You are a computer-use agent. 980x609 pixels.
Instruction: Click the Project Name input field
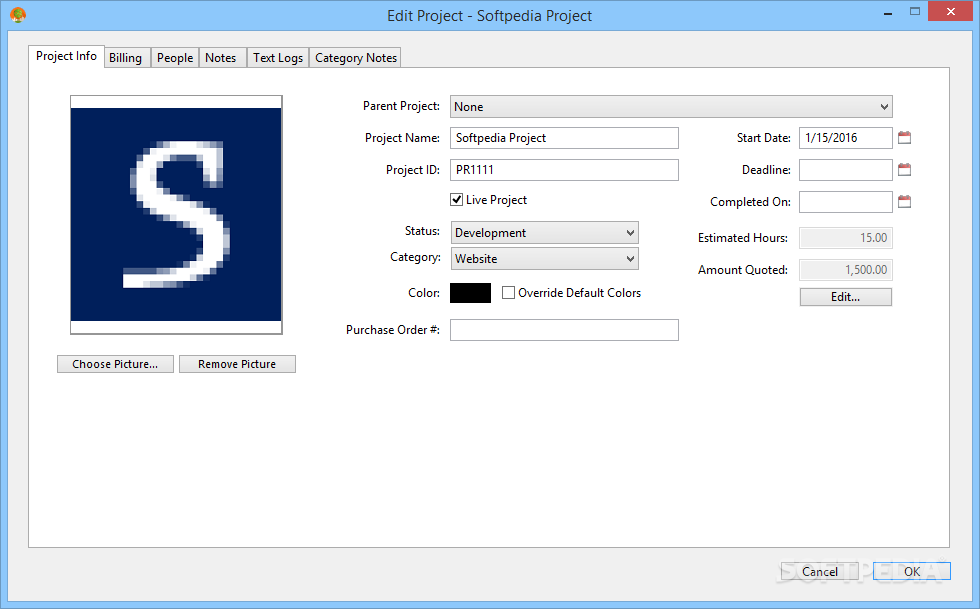point(564,138)
